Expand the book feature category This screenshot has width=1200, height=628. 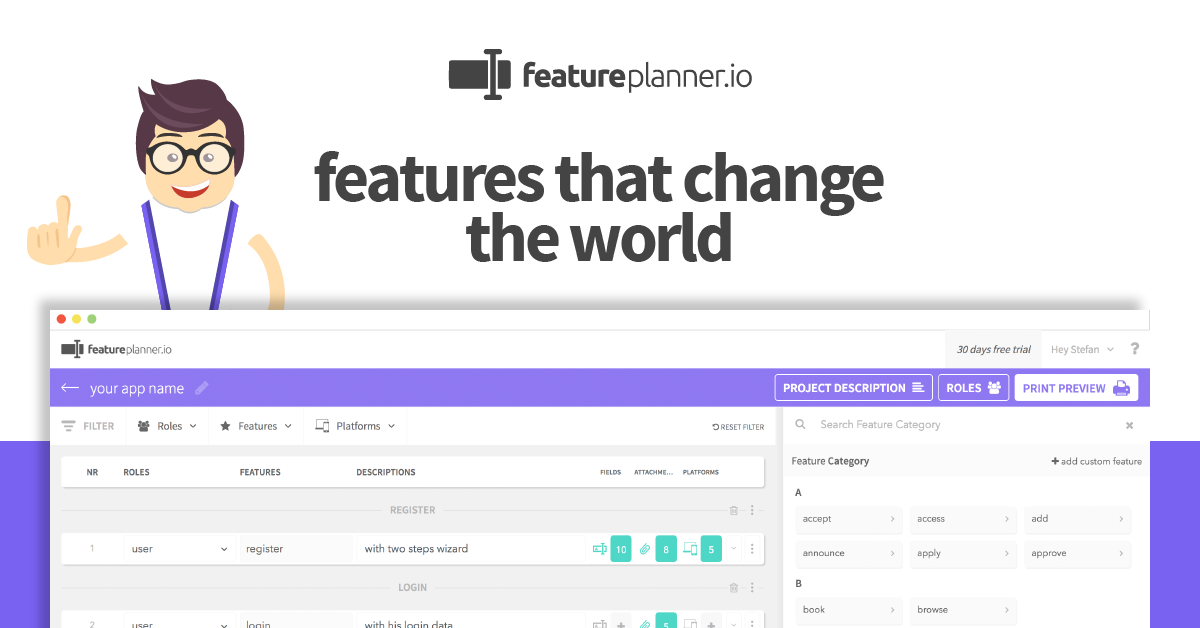849,610
